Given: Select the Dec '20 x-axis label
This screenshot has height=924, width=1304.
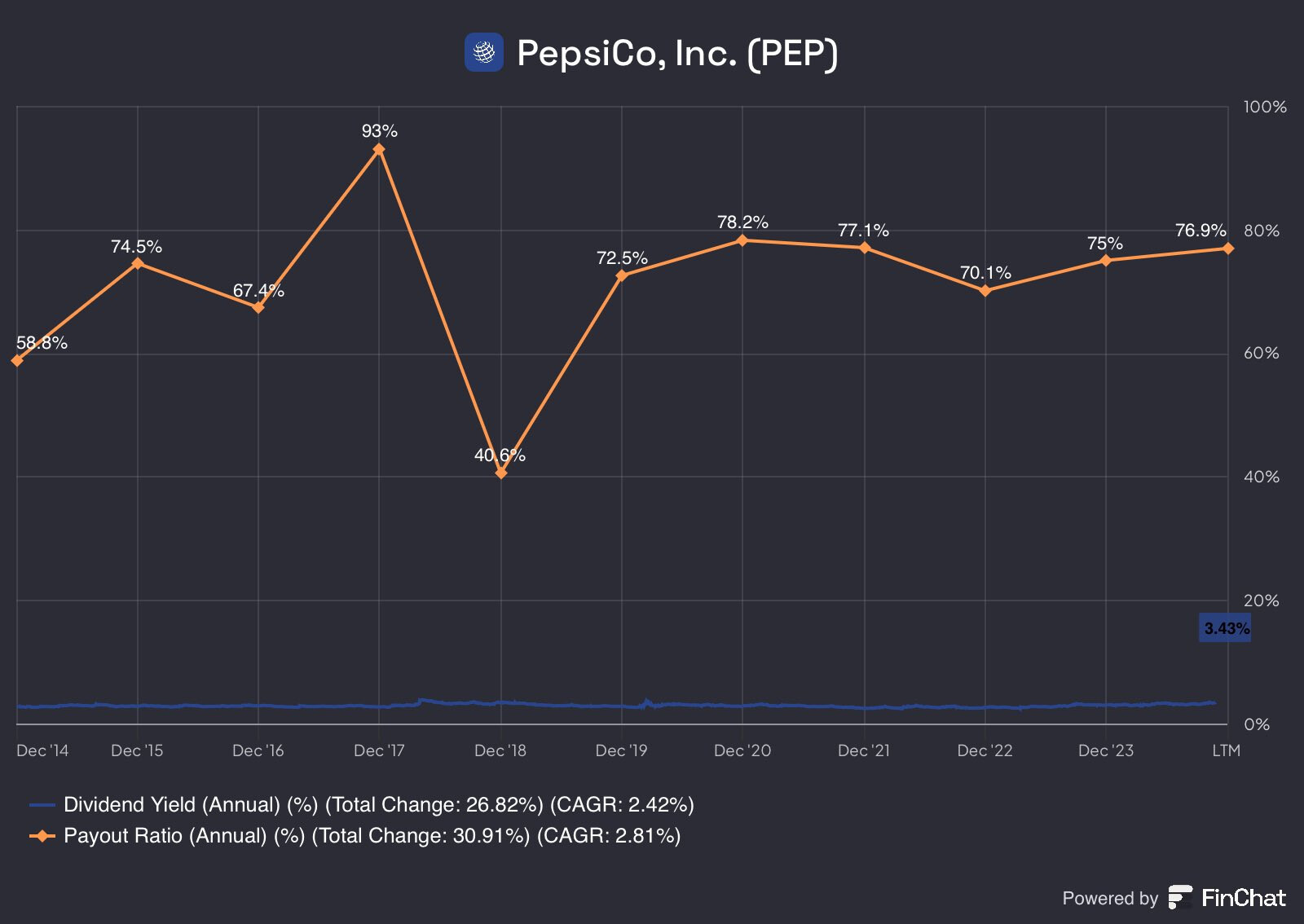Looking at the screenshot, I should [x=742, y=750].
